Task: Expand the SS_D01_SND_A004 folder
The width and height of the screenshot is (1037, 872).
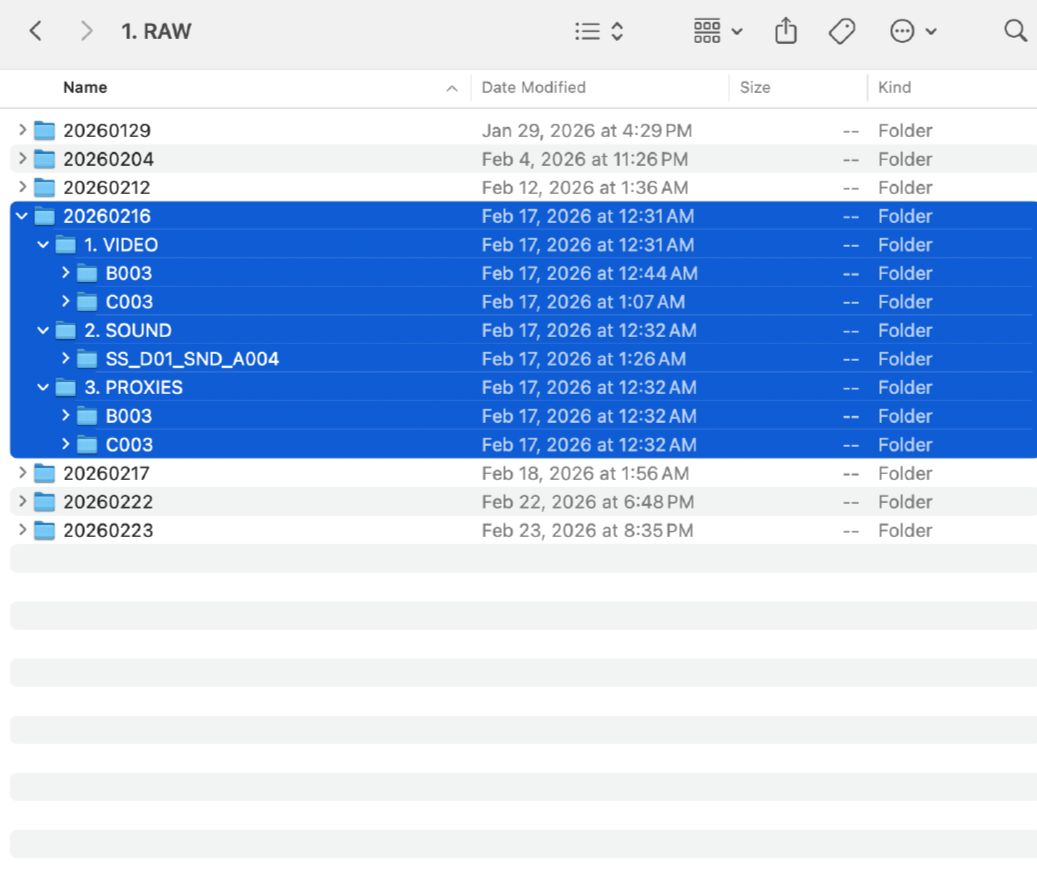Action: [65, 358]
